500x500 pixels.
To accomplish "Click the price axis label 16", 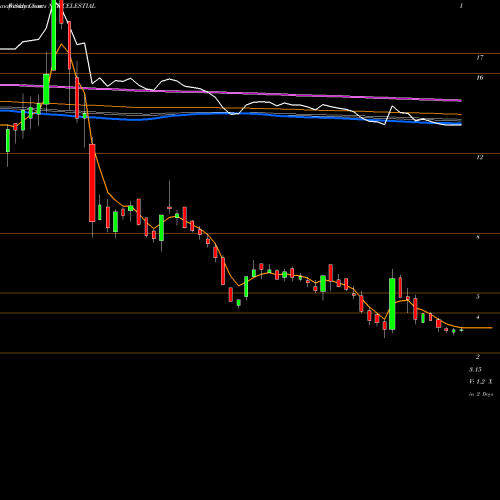I will (x=480, y=78).
